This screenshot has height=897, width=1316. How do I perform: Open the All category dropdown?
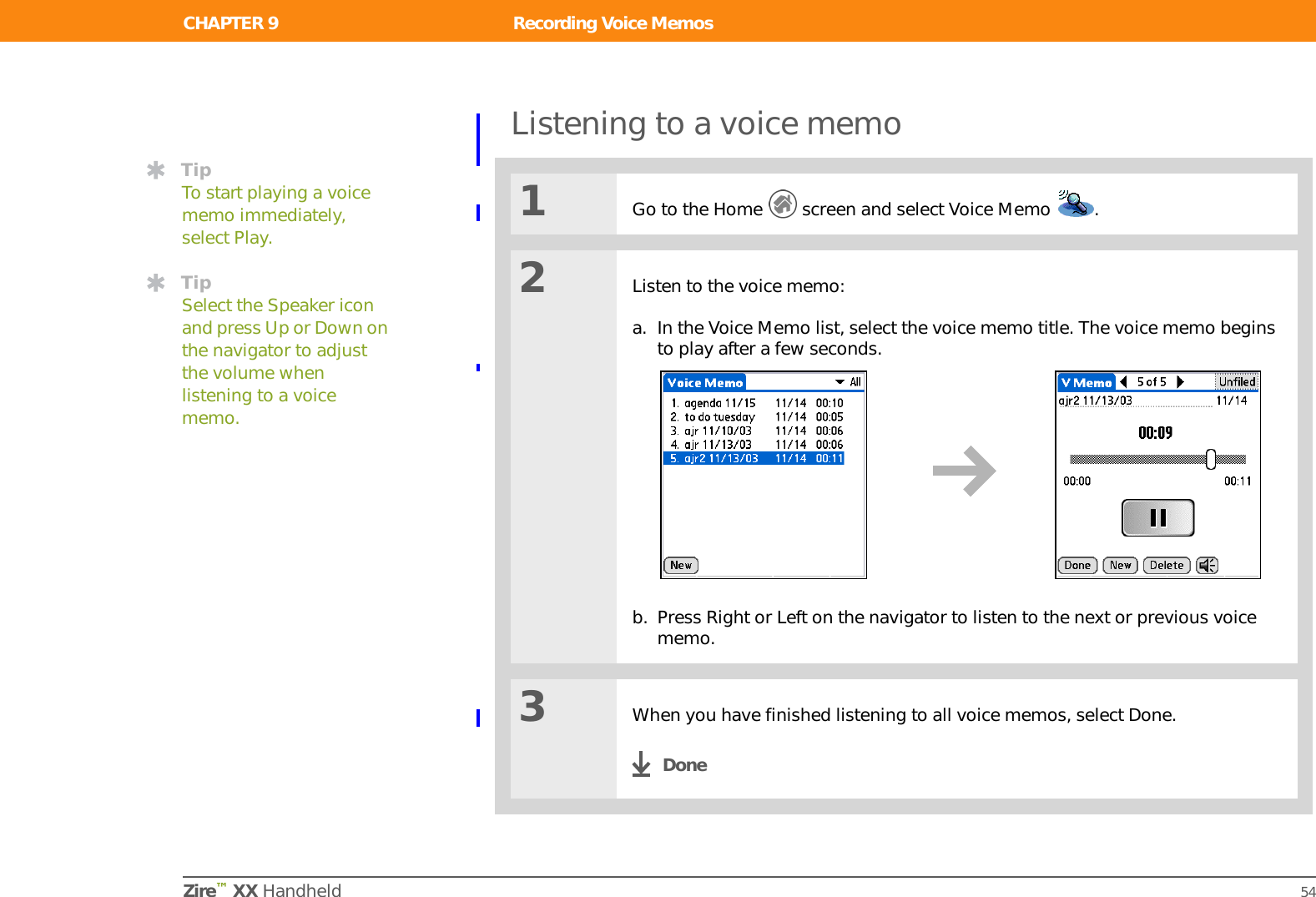click(x=849, y=382)
